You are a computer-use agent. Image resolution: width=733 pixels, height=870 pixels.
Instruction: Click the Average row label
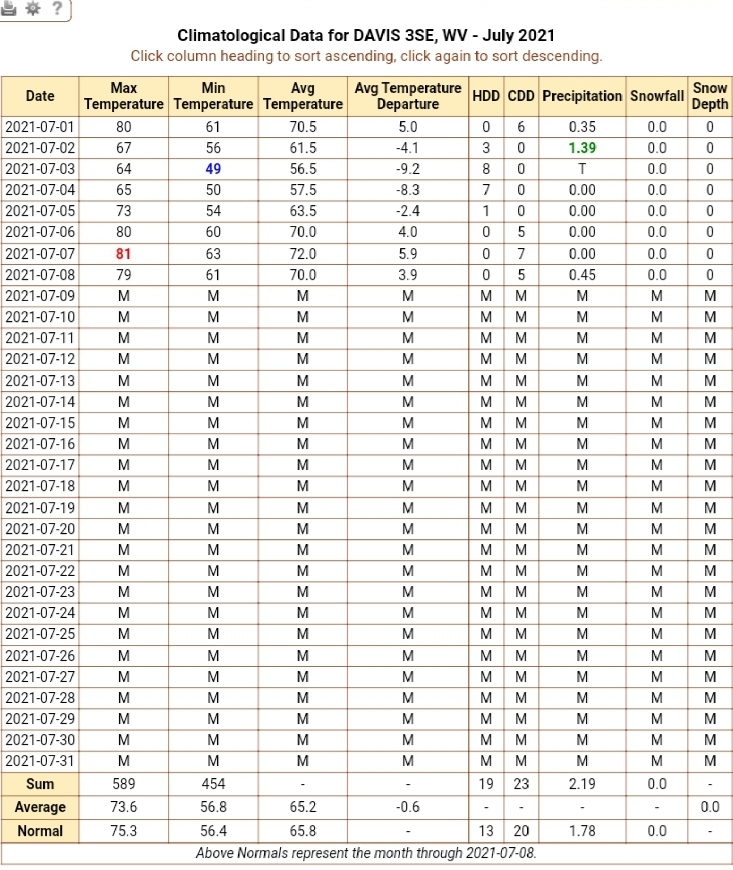(x=40, y=807)
